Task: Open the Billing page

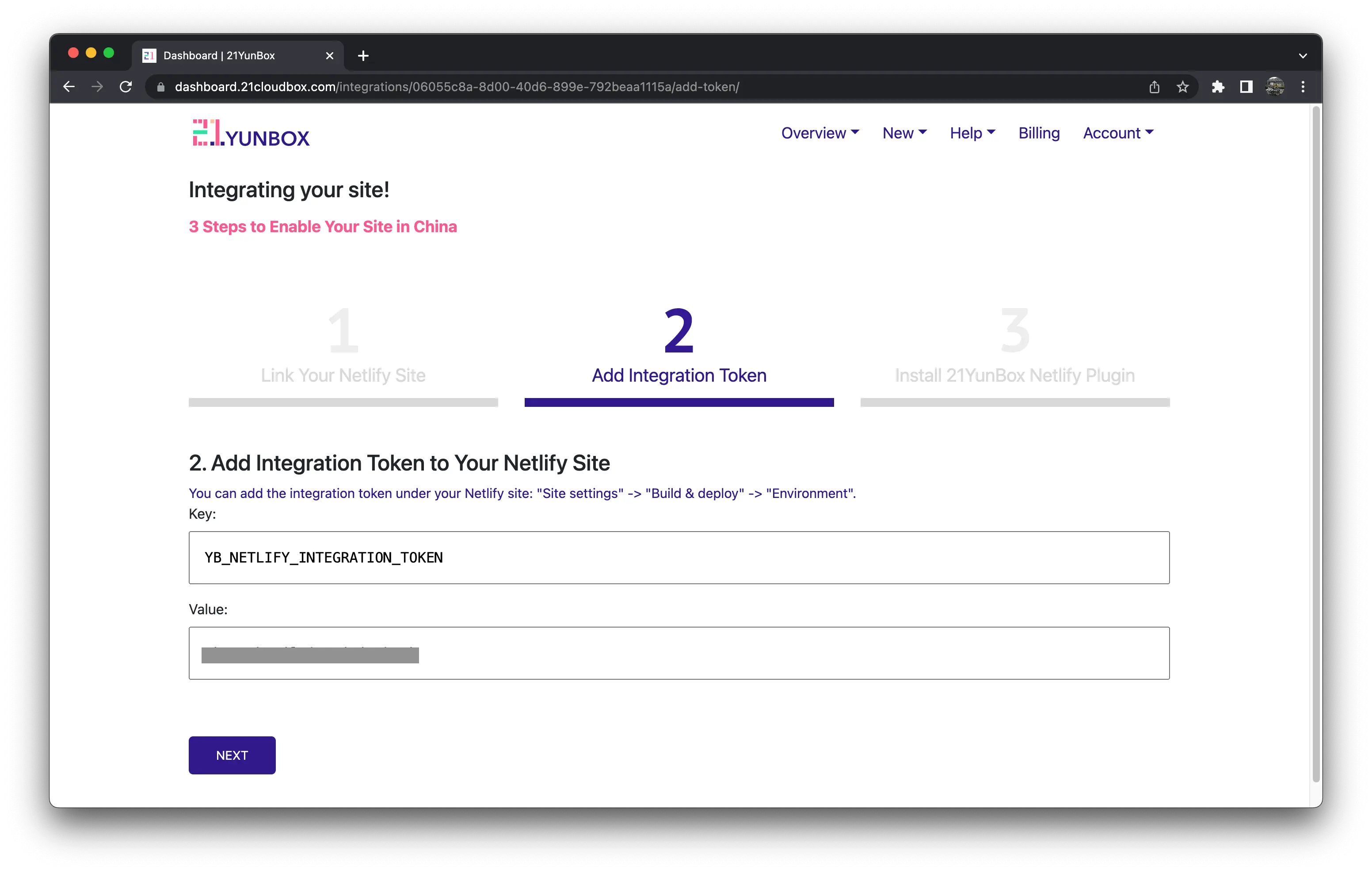Action: tap(1039, 133)
